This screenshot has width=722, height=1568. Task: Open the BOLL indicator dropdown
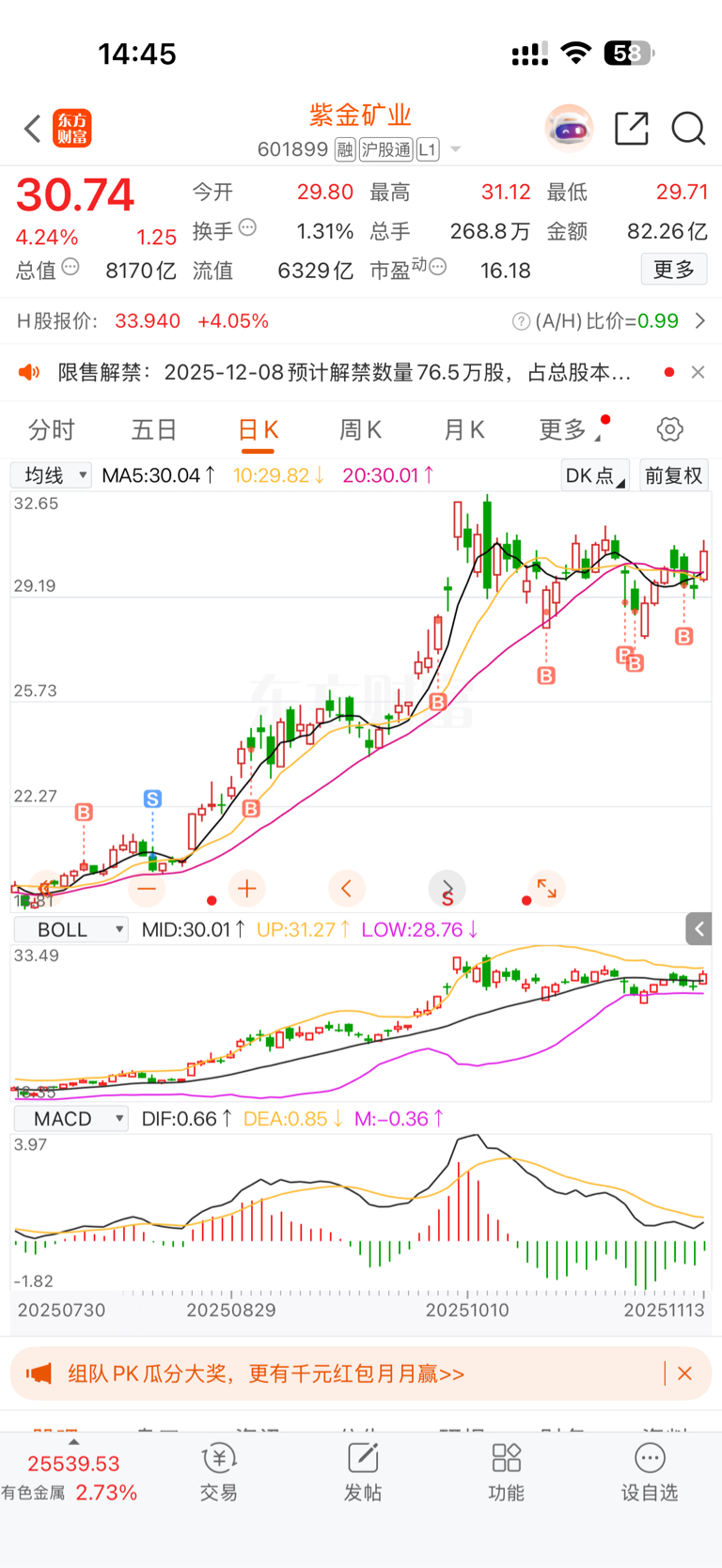pos(71,930)
